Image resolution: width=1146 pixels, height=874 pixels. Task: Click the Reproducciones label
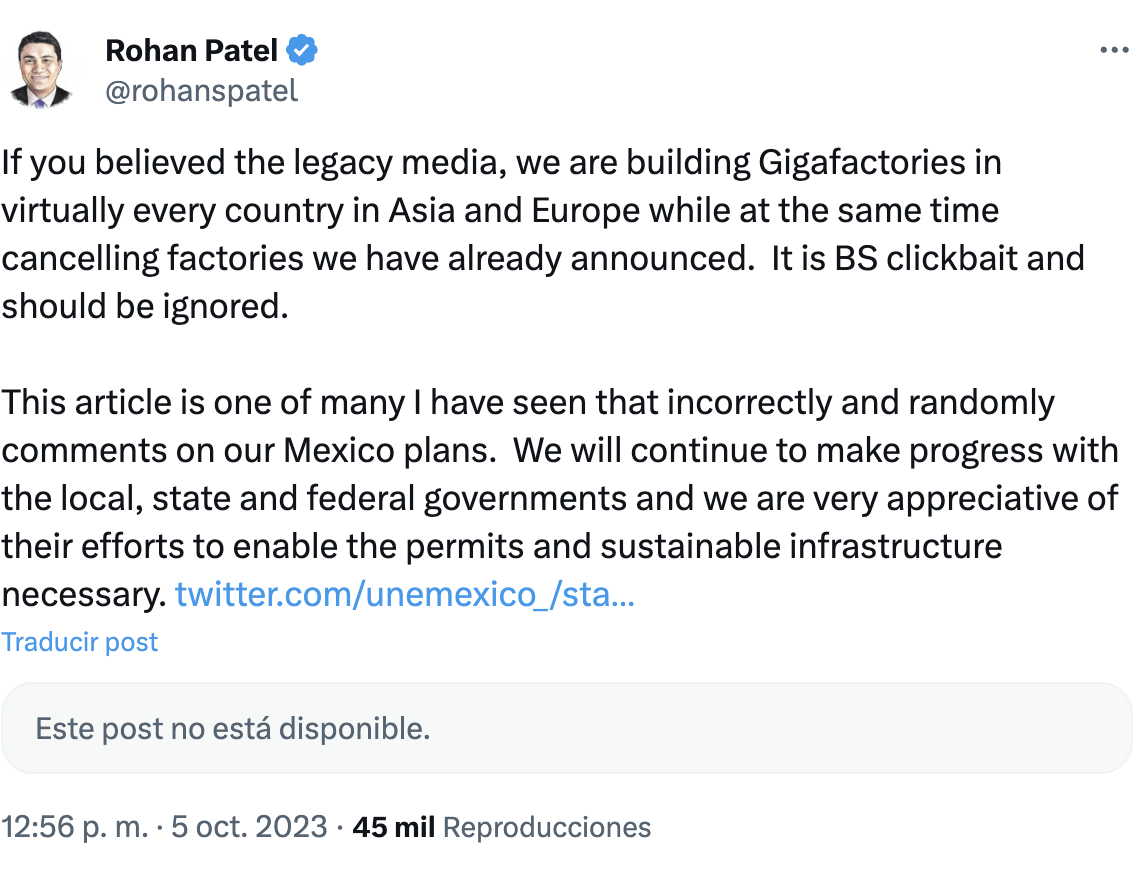[x=547, y=827]
